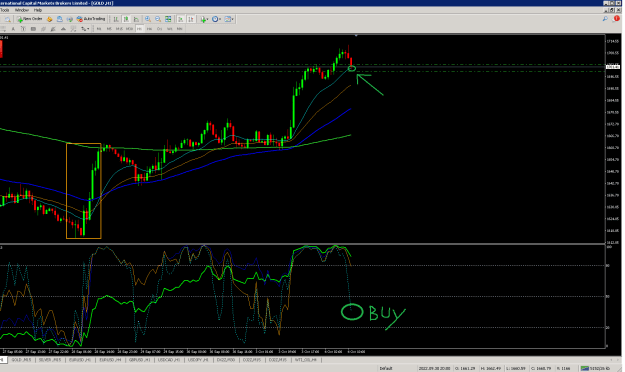Select the H1 timeframe button
This screenshot has width=625, height=372.
140,29
